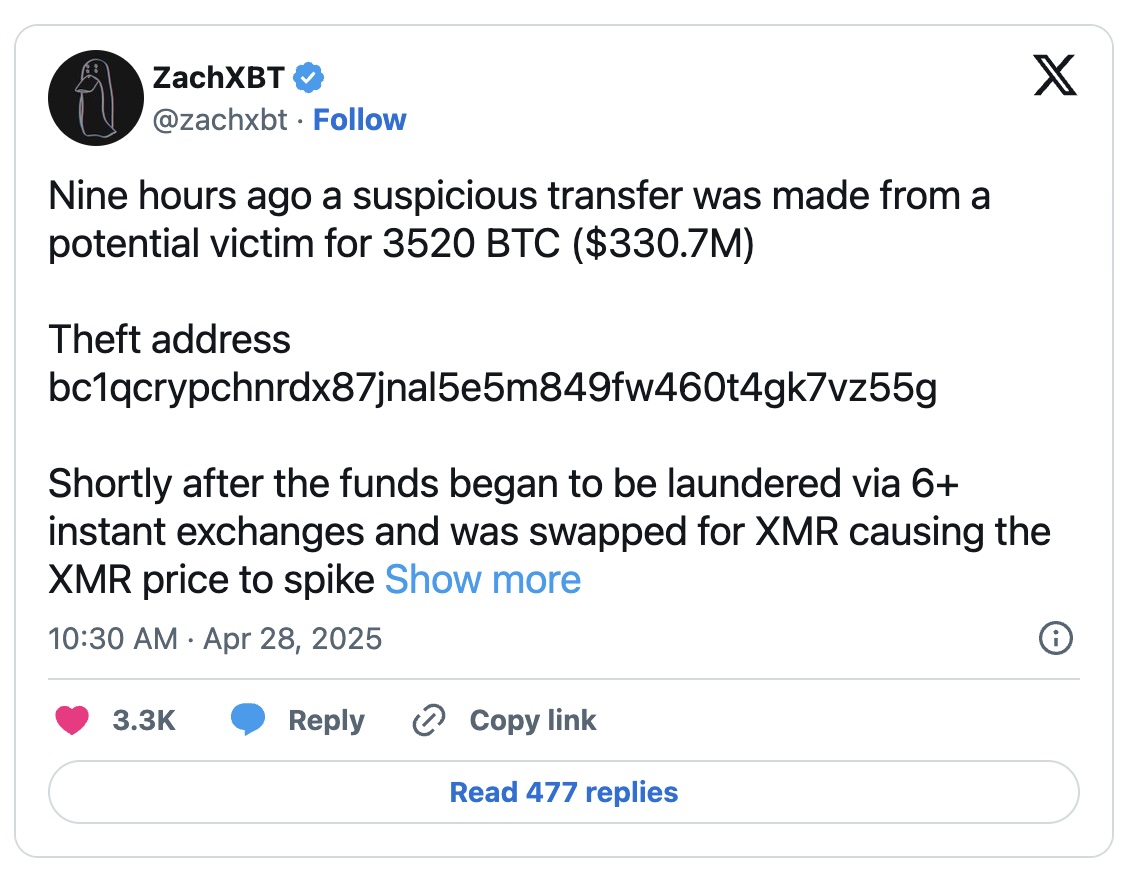Image resolution: width=1132 pixels, height=876 pixels.
Task: Click the Reply text label
Action: [x=326, y=720]
